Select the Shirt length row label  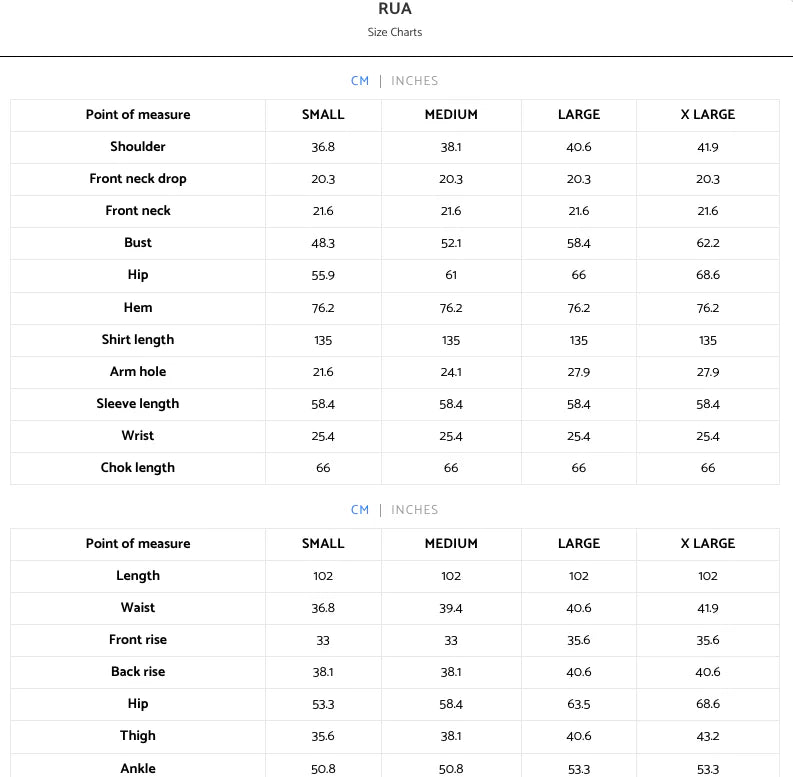click(138, 339)
